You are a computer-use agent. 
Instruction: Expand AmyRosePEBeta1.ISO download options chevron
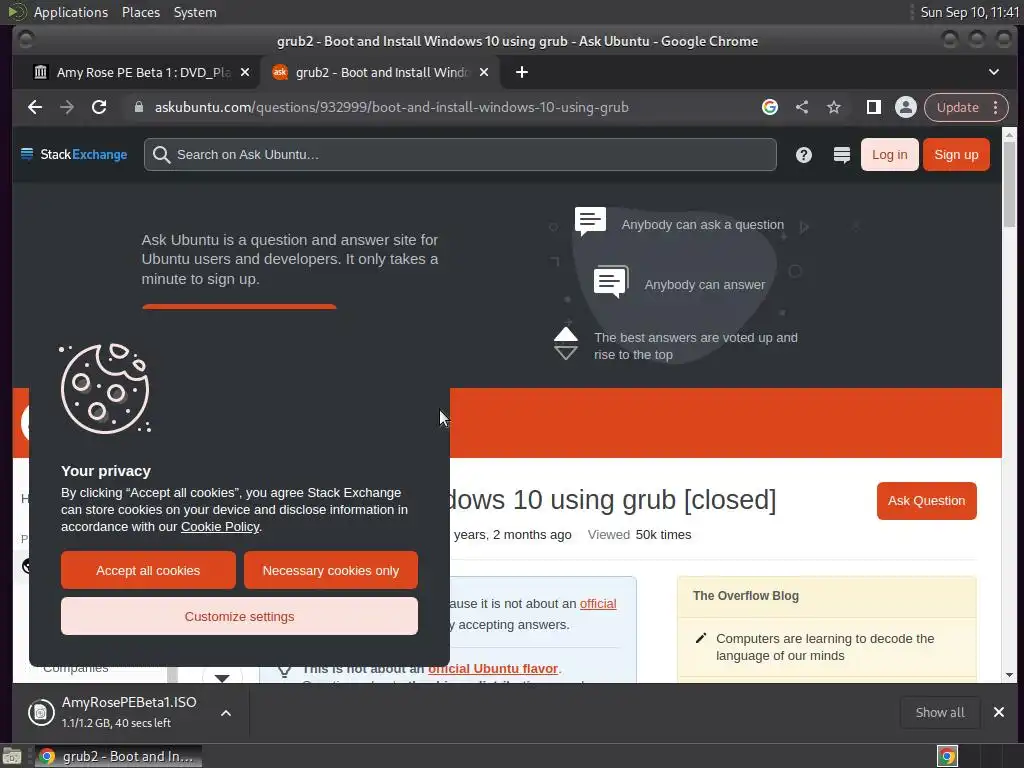(x=226, y=713)
